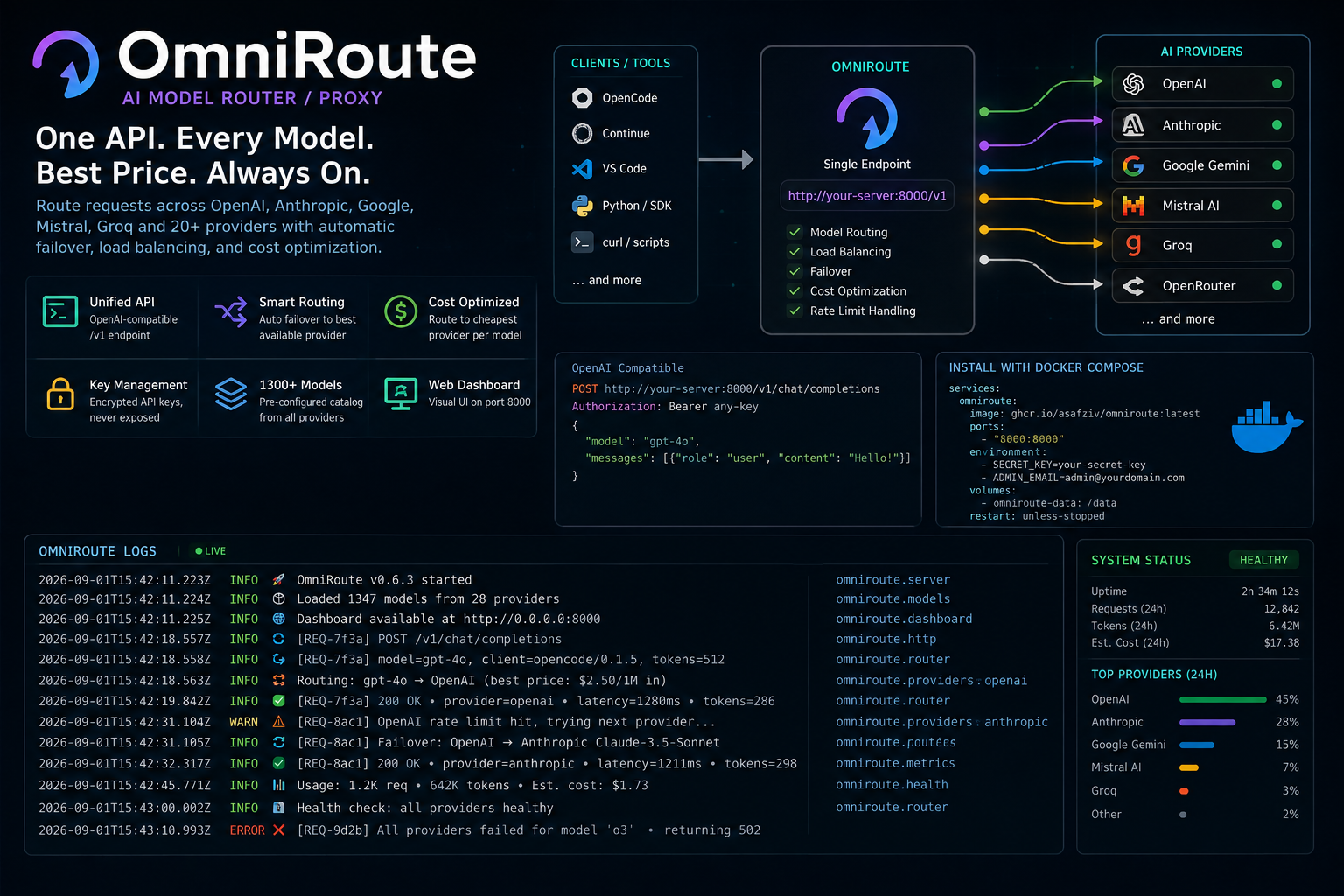Click the OpenCode client icon

point(582,98)
